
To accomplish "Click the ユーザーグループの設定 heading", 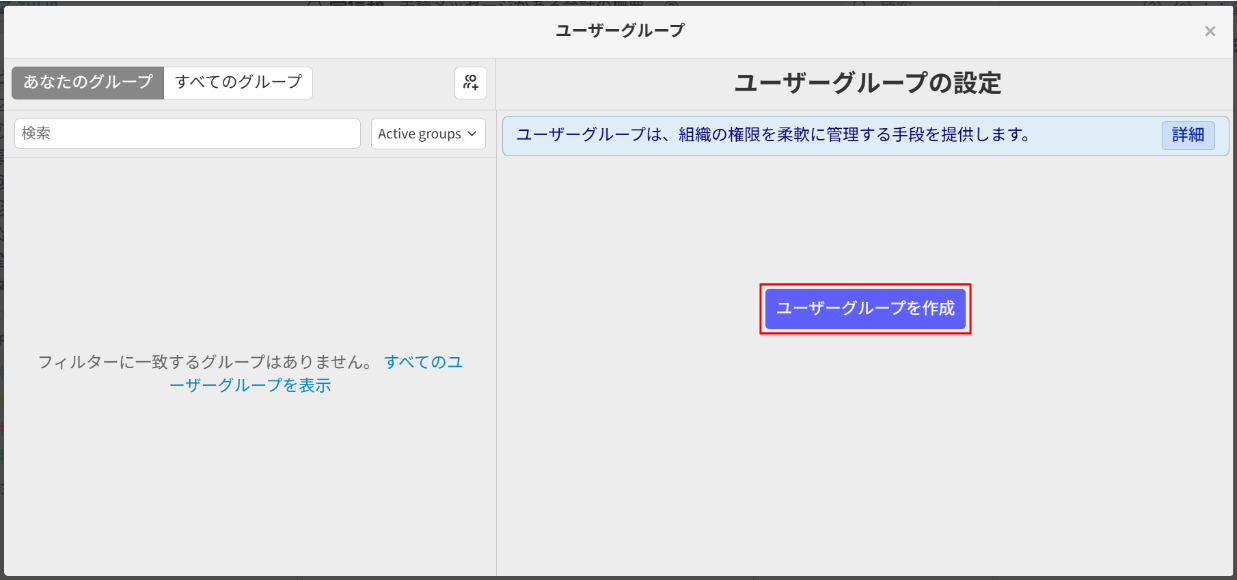I will coord(866,84).
